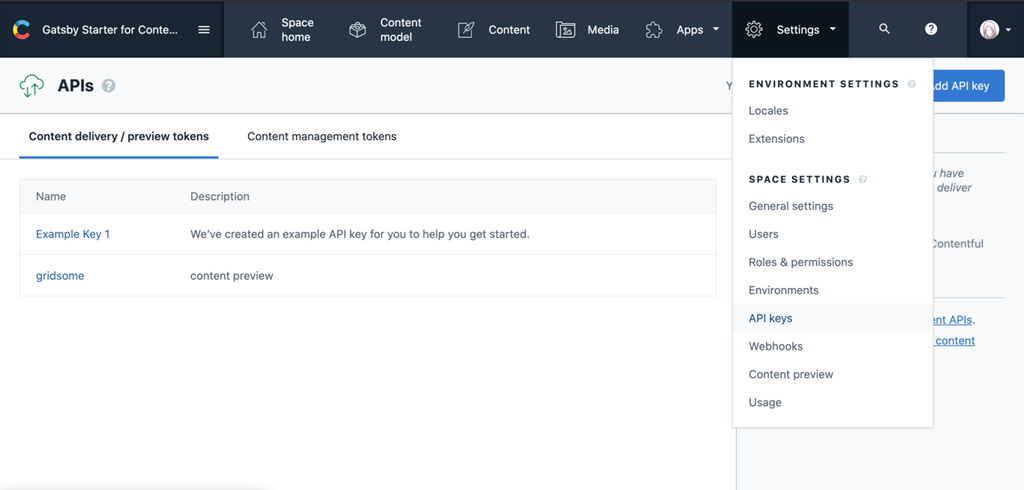Open Locales in environment settings
1024x490 pixels.
pyautogui.click(x=768, y=111)
